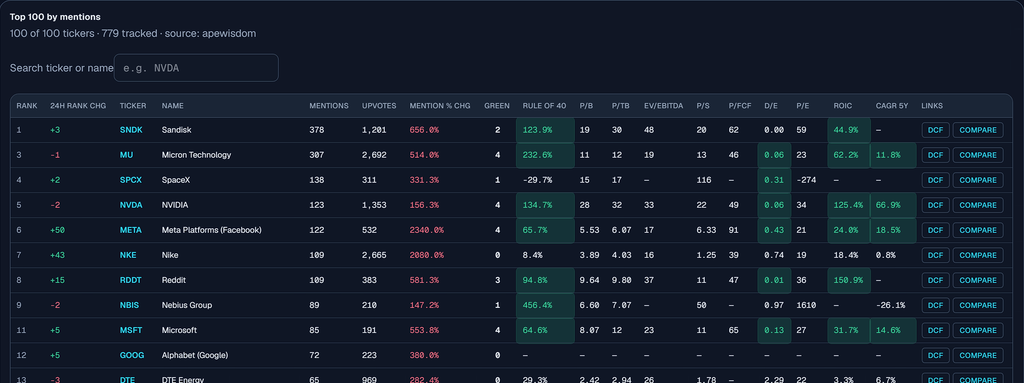Sort by TICKER column header
Screen dimensions: 1024x383
click(133, 106)
